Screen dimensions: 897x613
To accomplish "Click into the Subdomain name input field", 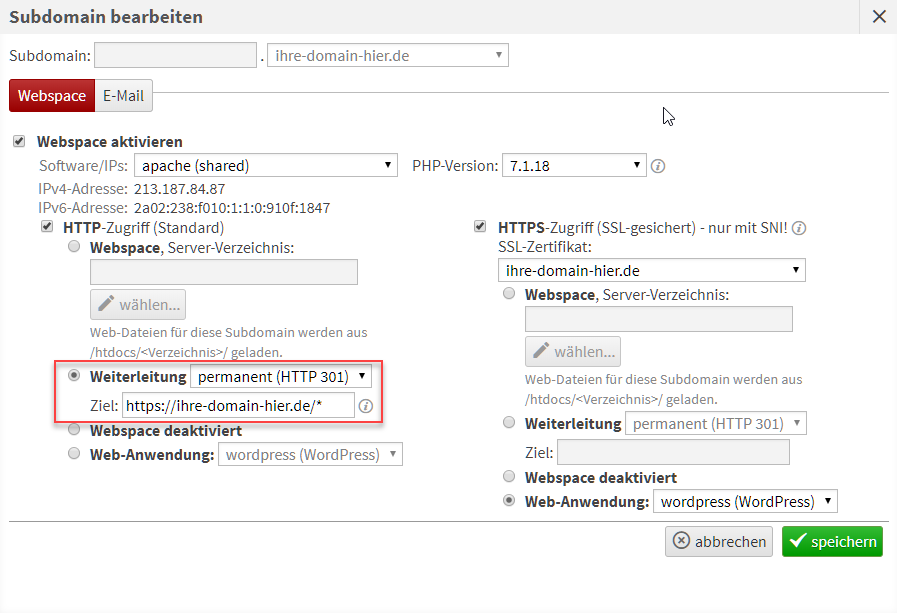I will 176,56.
